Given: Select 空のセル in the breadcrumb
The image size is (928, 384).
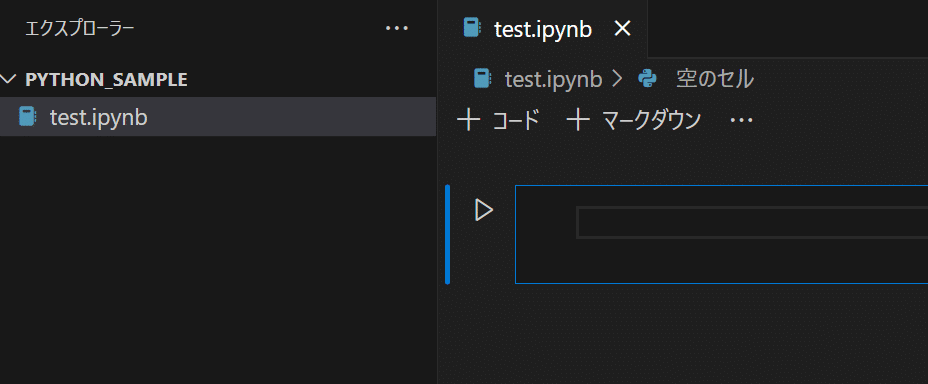Looking at the screenshot, I should click(715, 79).
